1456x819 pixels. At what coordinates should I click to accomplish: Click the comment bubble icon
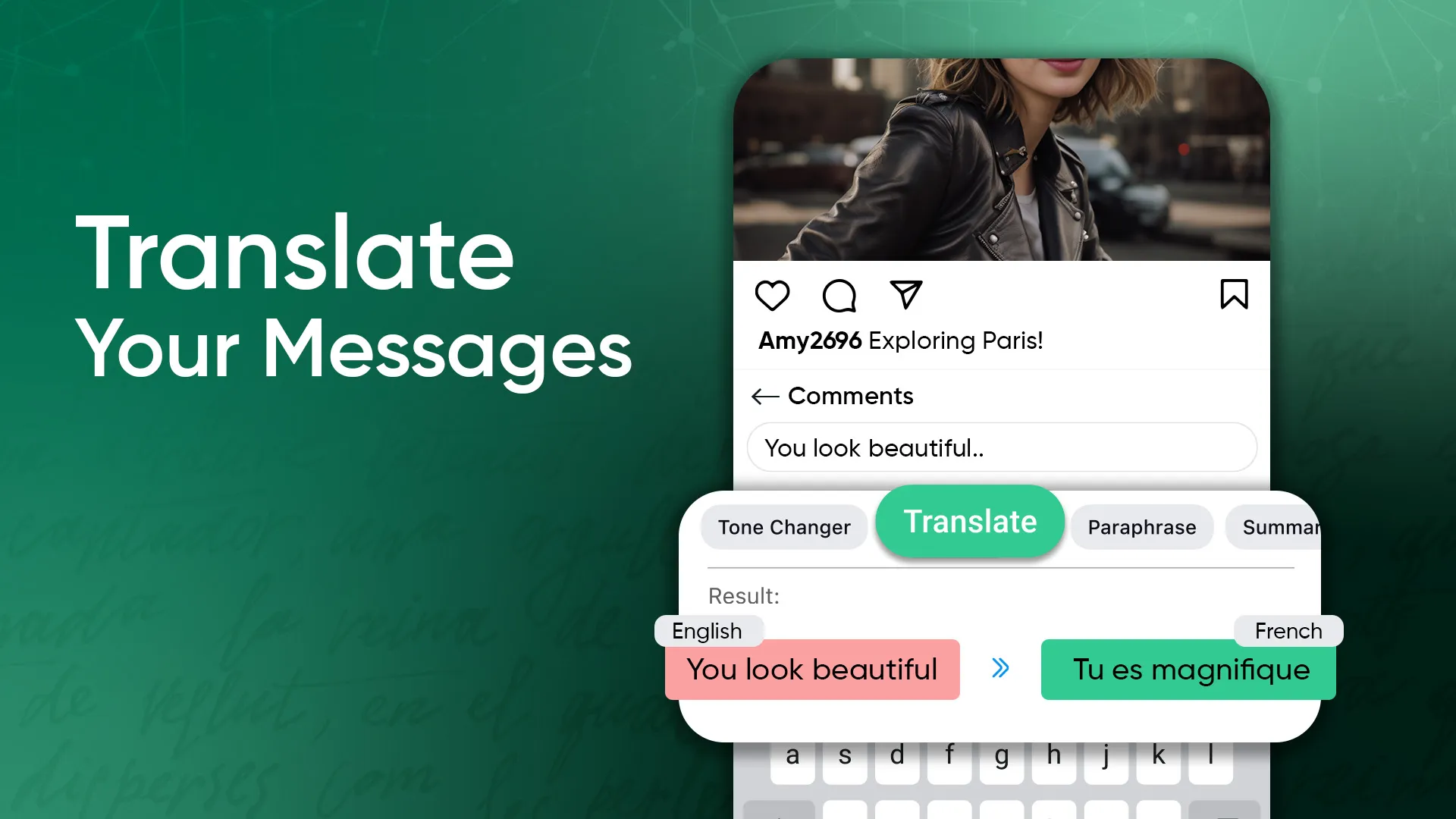coord(839,295)
